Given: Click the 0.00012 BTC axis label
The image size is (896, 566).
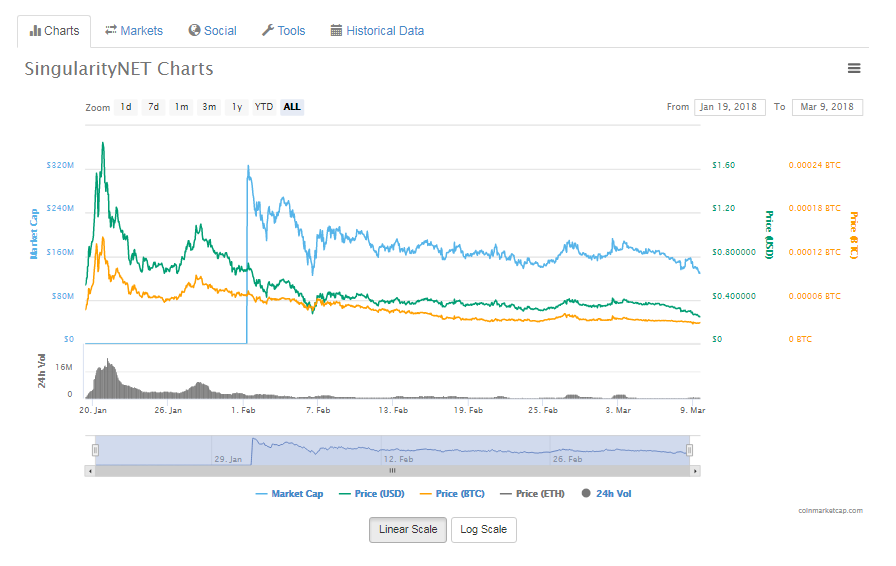Looking at the screenshot, I should tap(814, 252).
